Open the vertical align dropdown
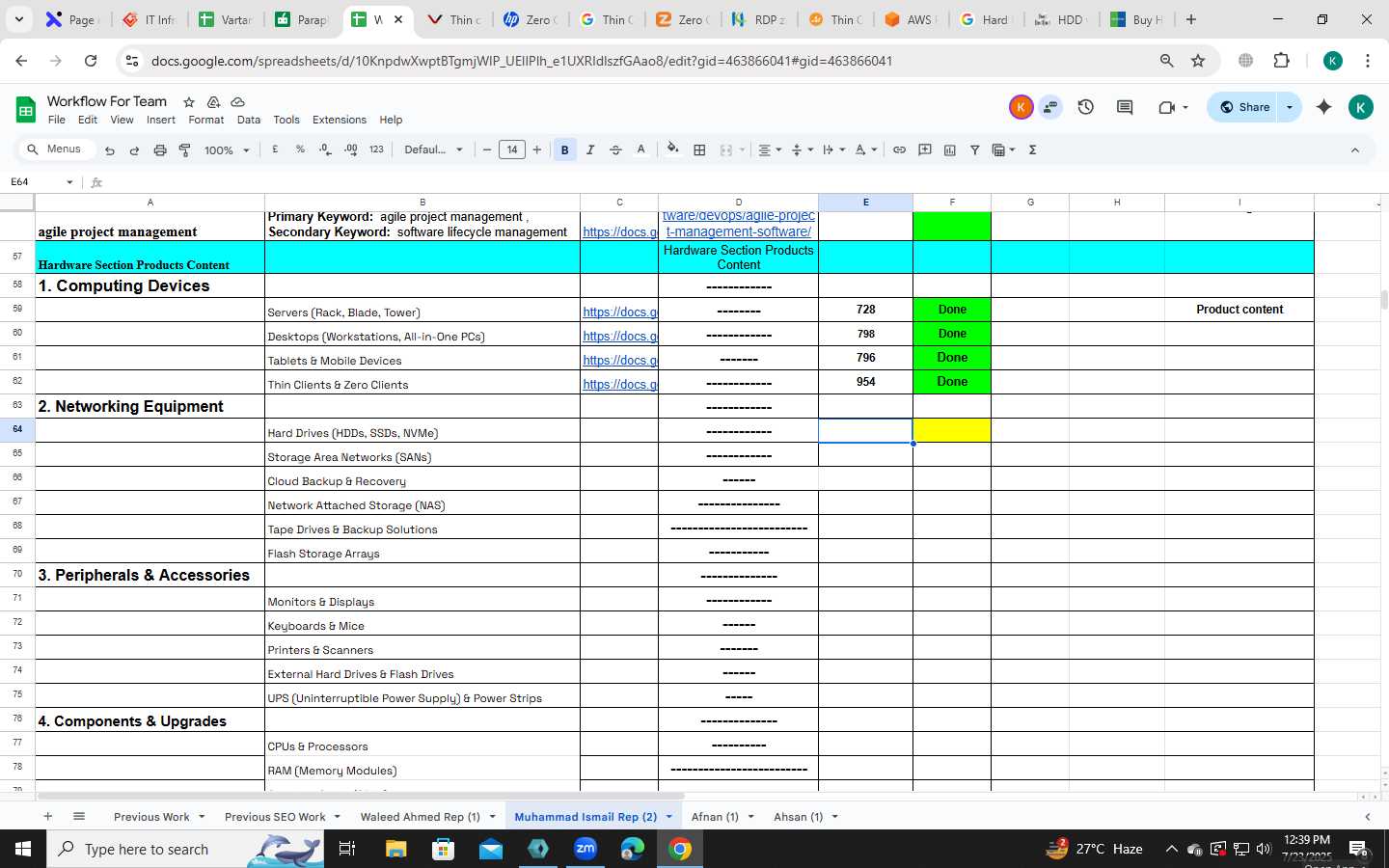1389x868 pixels. coord(803,149)
